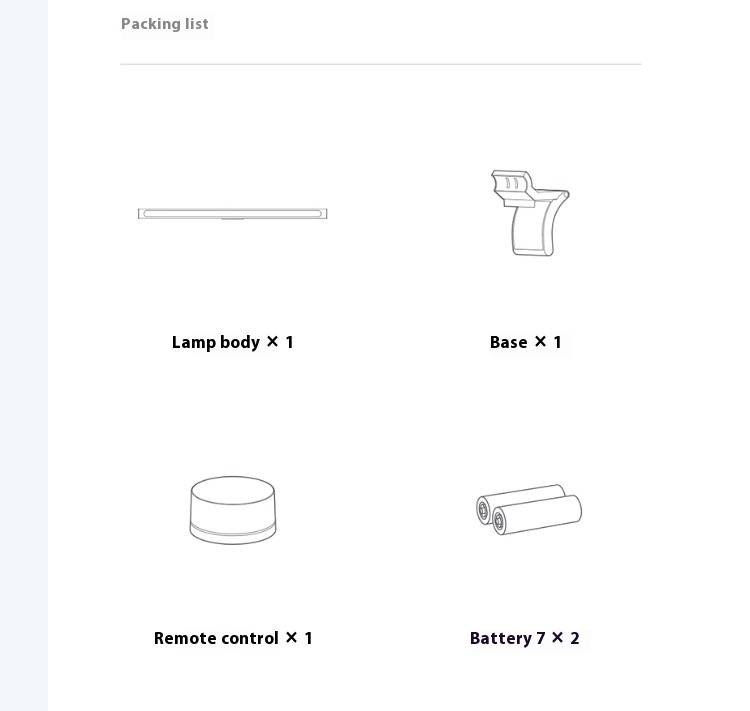Click the front battery in the pair
The image size is (750, 711).
click(537, 515)
